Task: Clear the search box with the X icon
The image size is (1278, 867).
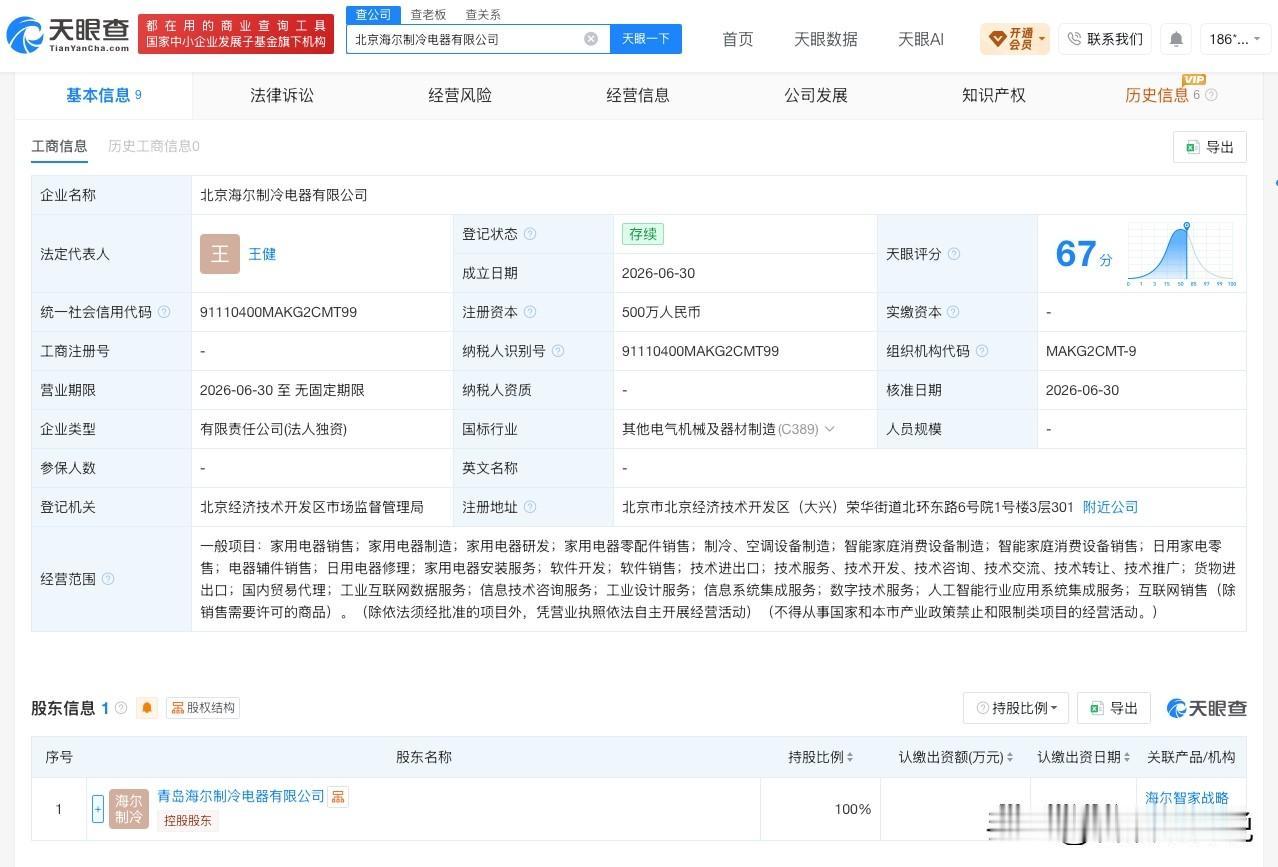Action: [591, 39]
